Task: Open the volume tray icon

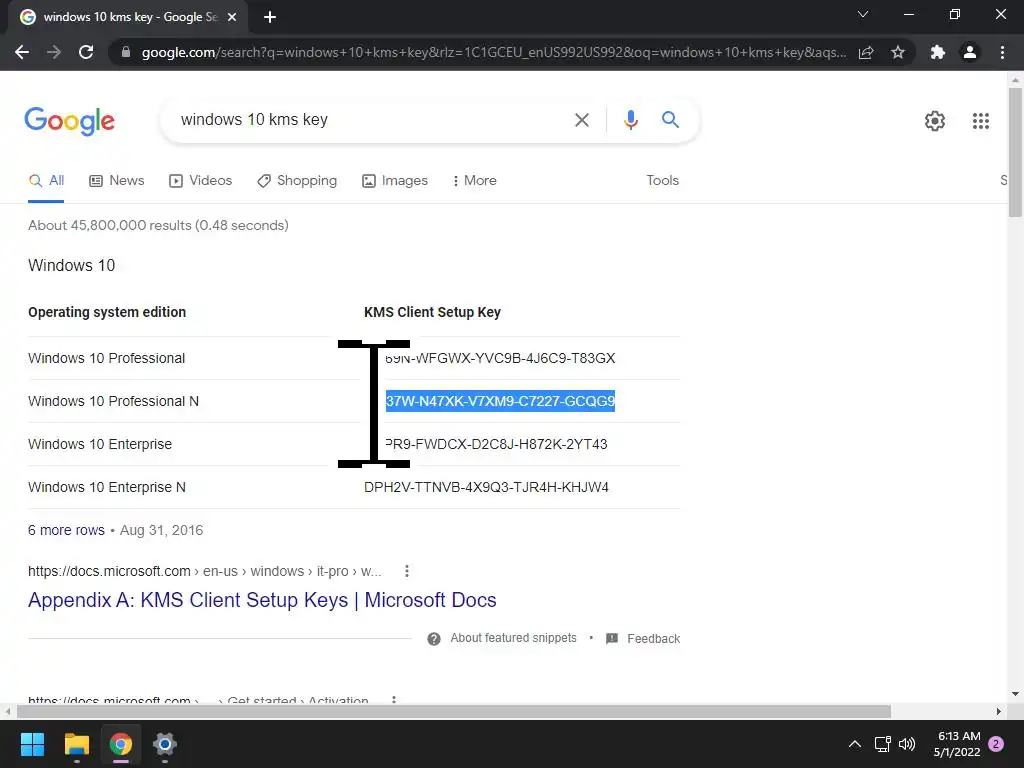Action: (907, 744)
